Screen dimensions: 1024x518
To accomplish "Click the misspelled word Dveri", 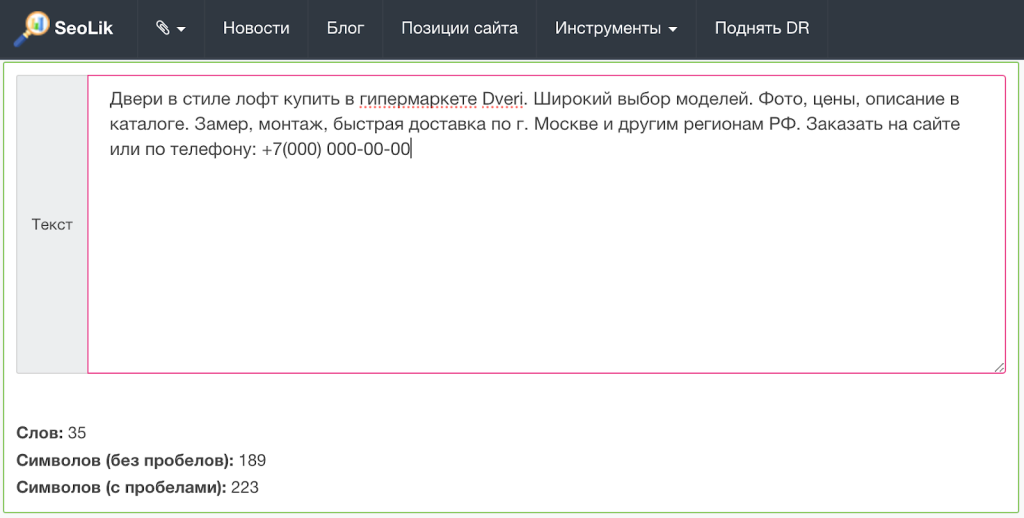I will pos(503,99).
